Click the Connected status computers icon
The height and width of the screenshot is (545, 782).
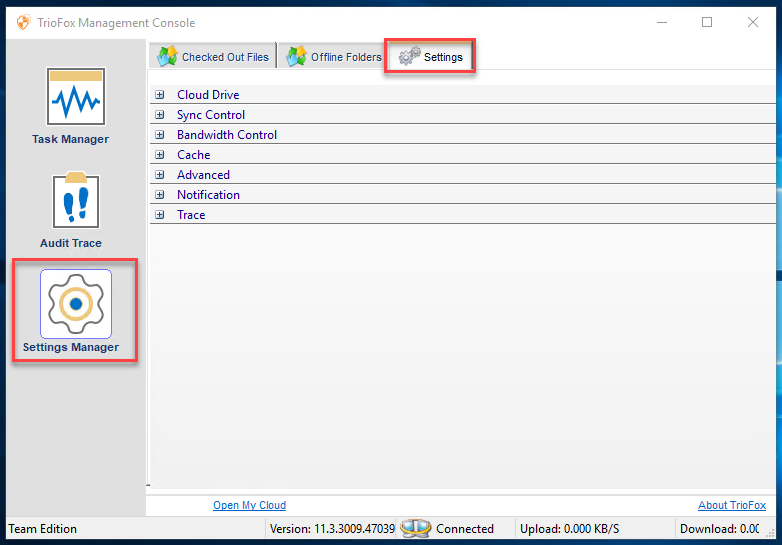pos(415,528)
